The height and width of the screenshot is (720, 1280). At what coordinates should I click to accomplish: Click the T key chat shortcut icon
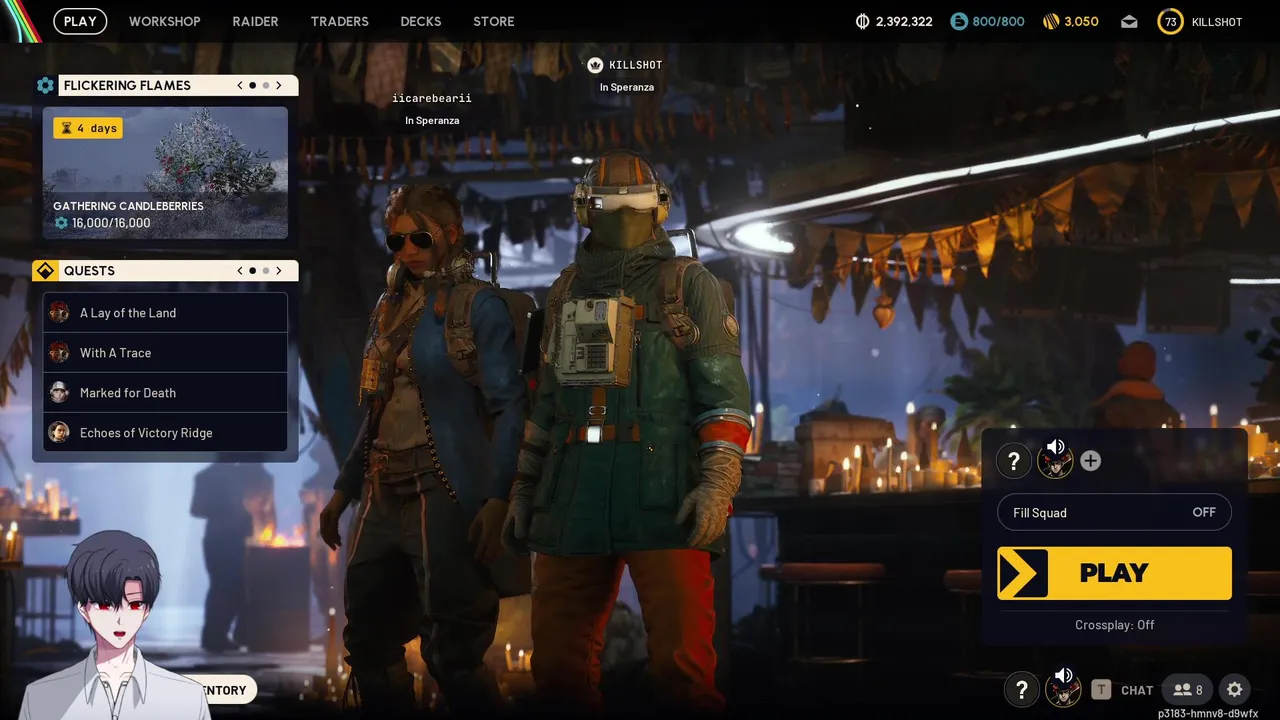pyautogui.click(x=1101, y=689)
